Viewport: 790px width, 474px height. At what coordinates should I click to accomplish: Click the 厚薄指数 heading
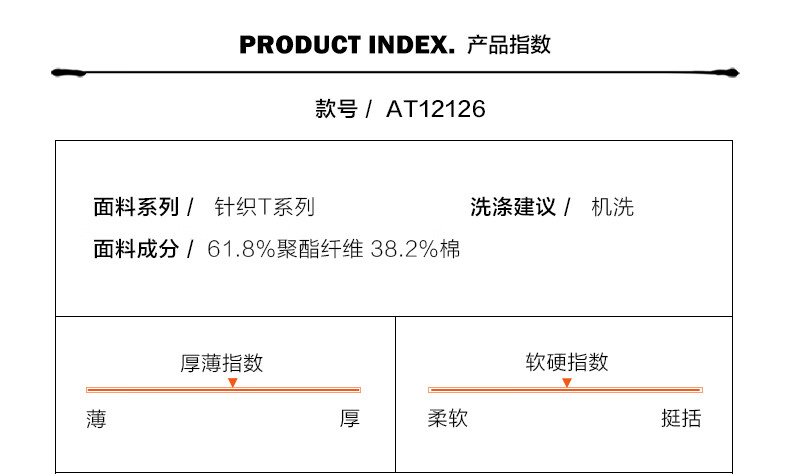click(222, 363)
